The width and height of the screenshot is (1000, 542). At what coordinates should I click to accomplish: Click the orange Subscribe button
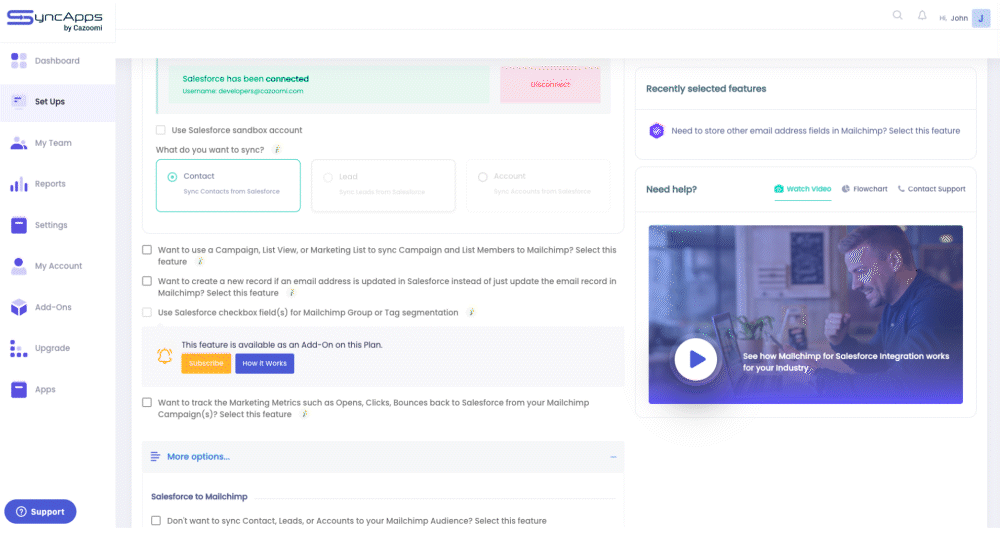click(206, 363)
